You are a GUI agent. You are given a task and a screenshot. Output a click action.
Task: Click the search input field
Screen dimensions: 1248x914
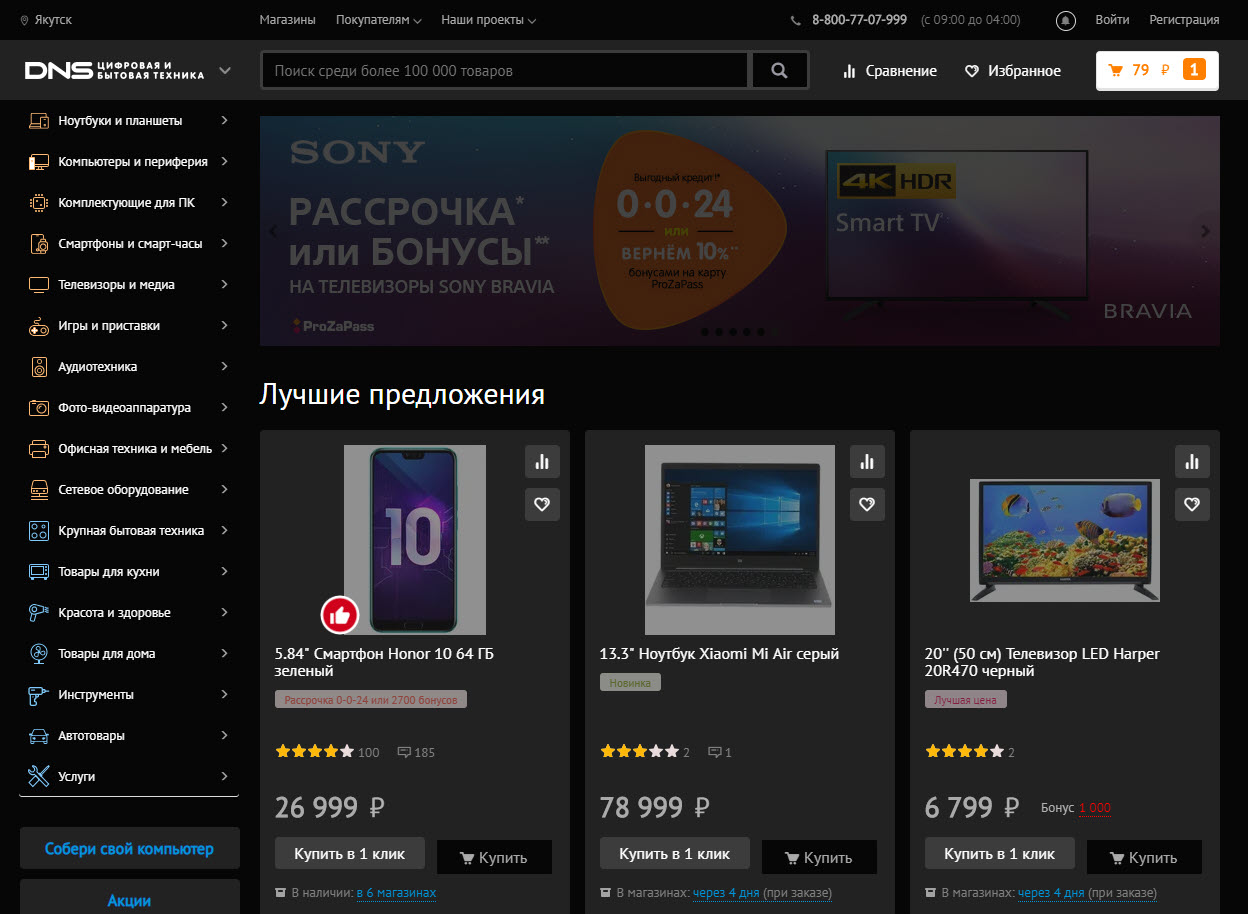505,71
